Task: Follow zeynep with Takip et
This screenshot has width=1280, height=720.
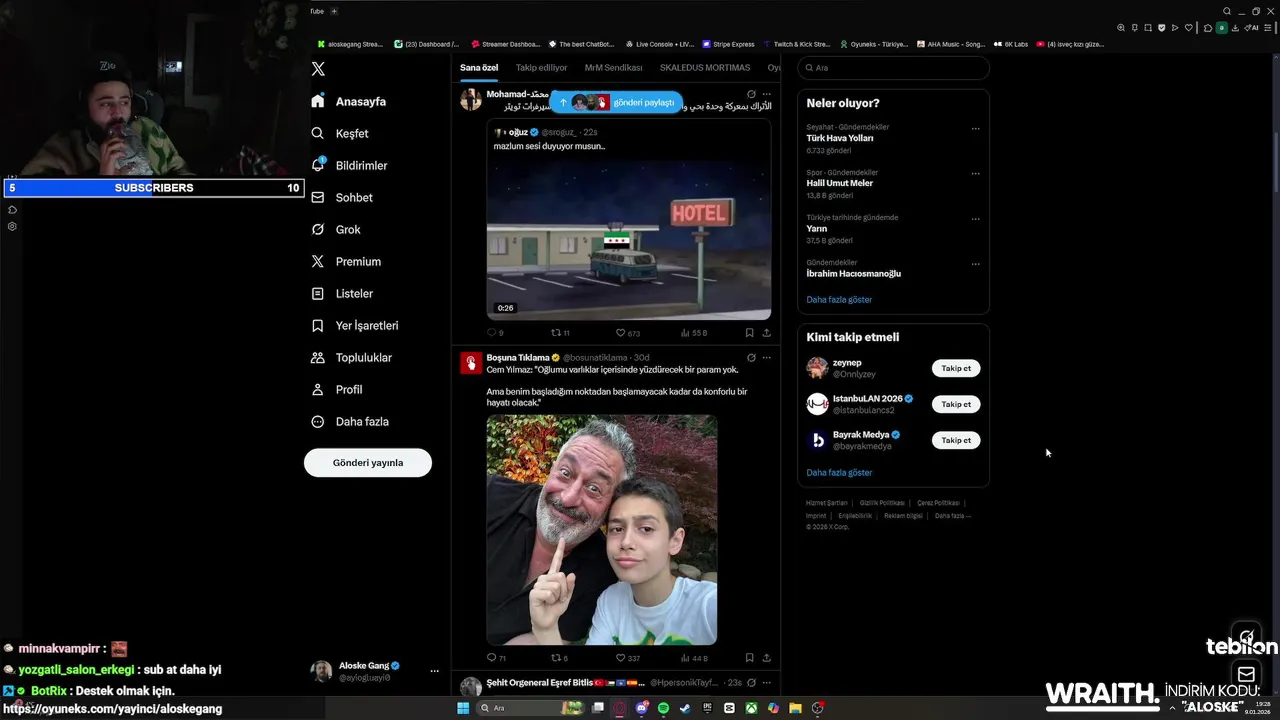Action: pos(956,368)
